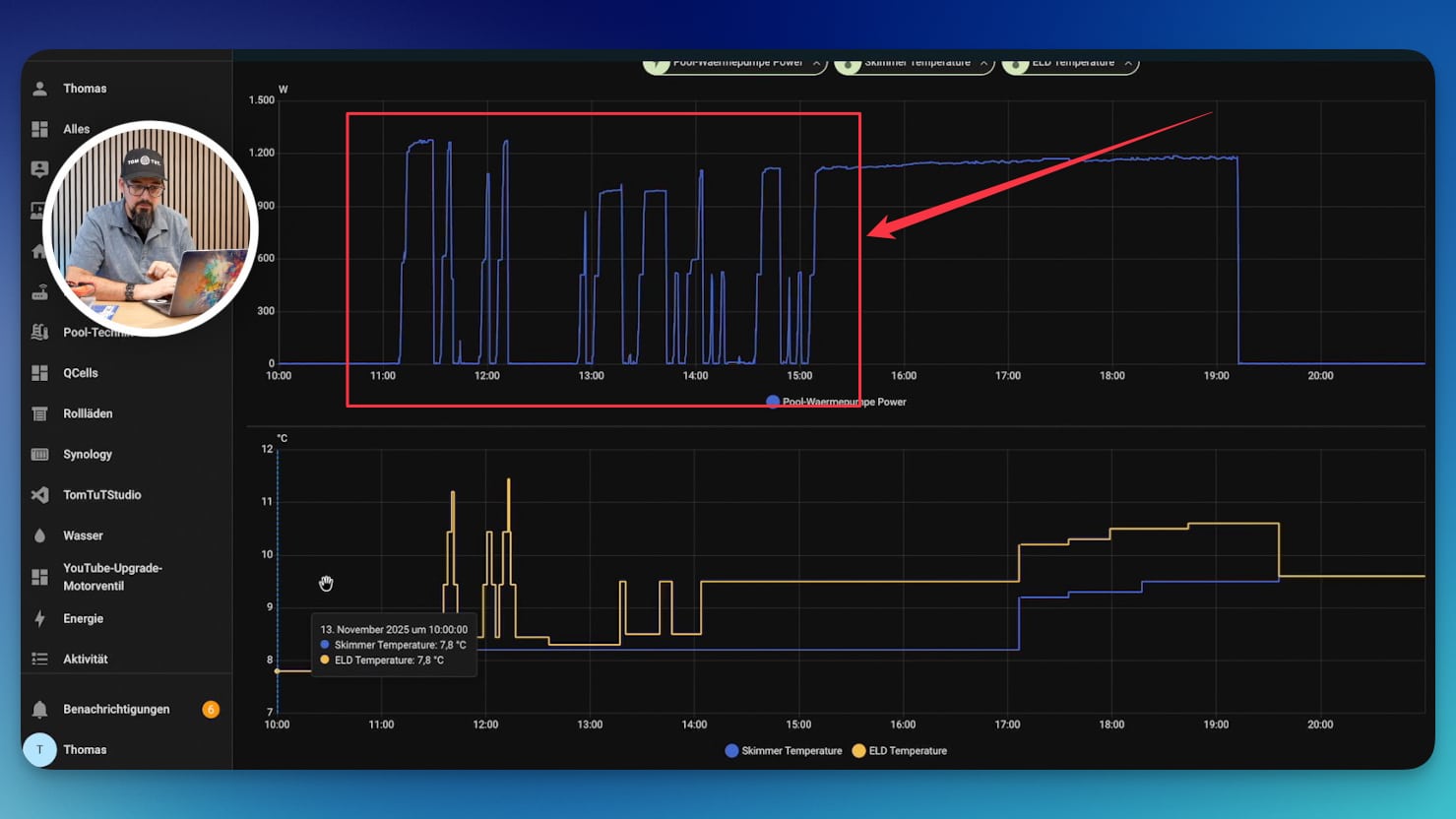Viewport: 1456px width, 819px height.
Task: Click the Benachrichtigungen bell icon
Action: [39, 710]
